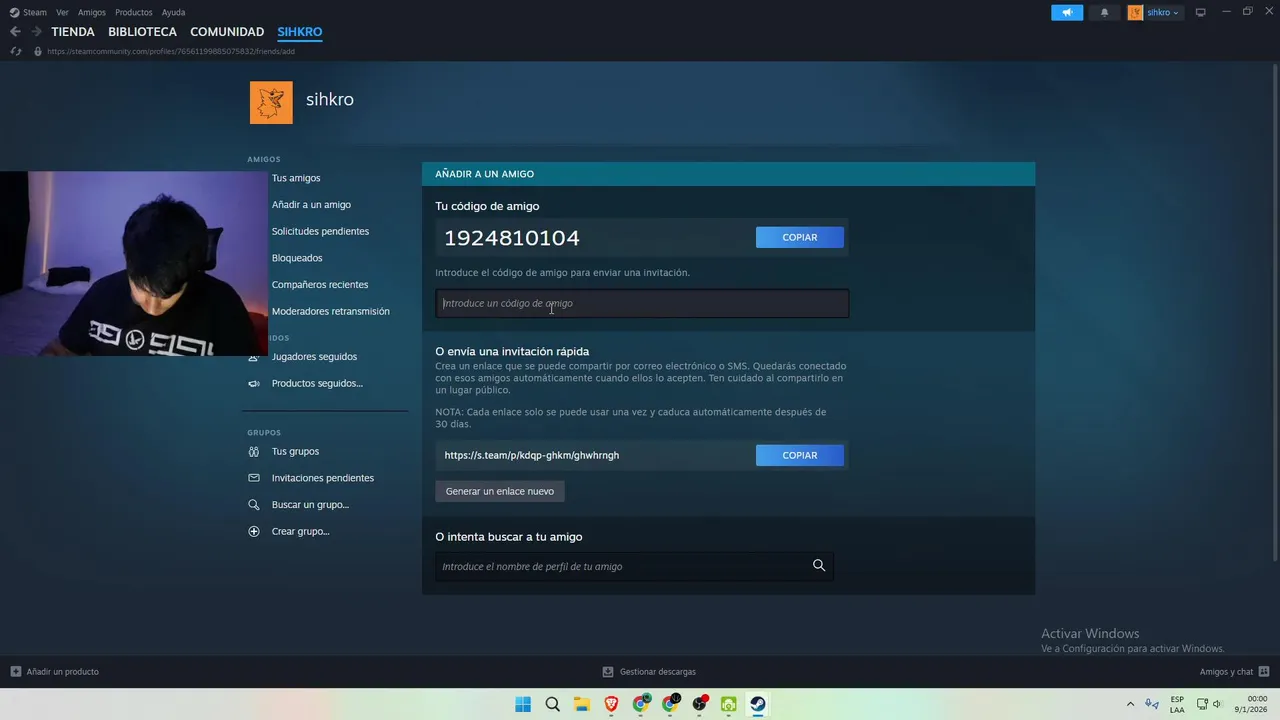Go to the TIENDA tab

(x=73, y=32)
